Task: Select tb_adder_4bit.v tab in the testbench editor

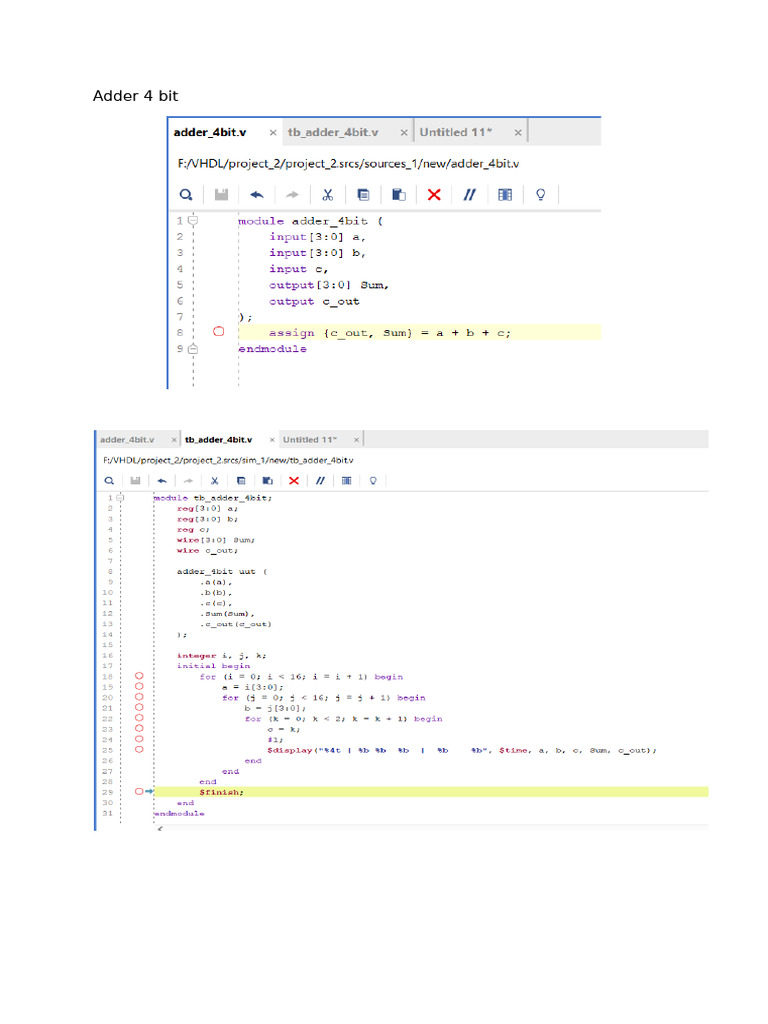Action: tap(218, 440)
